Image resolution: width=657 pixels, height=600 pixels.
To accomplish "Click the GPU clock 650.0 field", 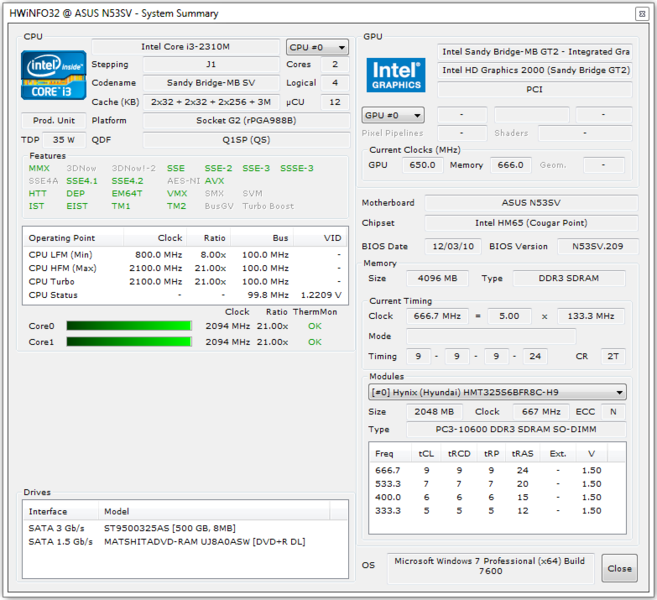I will (422, 165).
